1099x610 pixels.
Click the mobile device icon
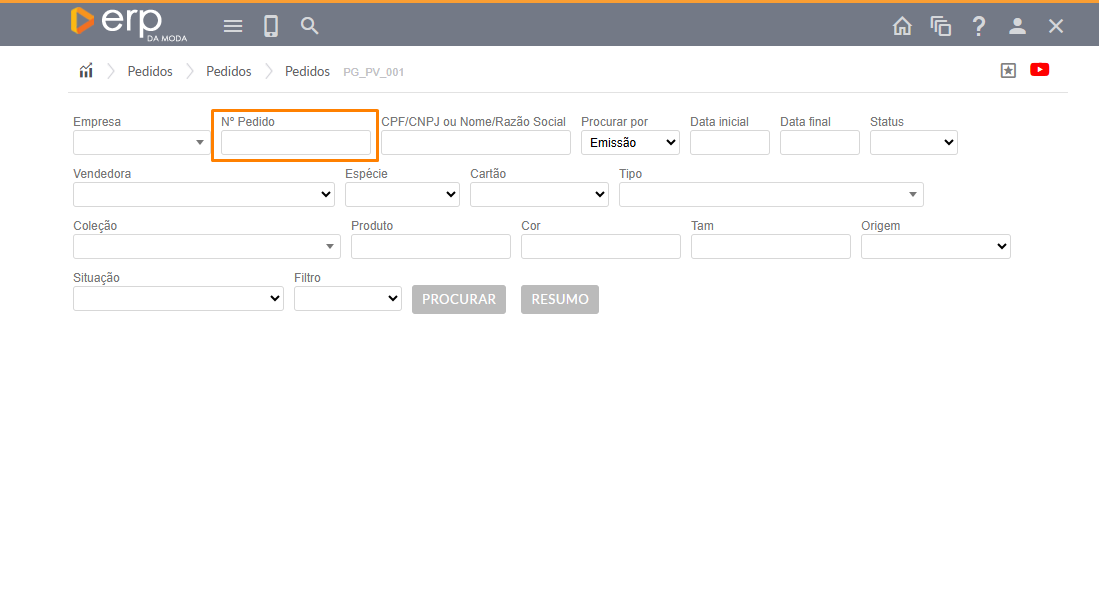[271, 26]
